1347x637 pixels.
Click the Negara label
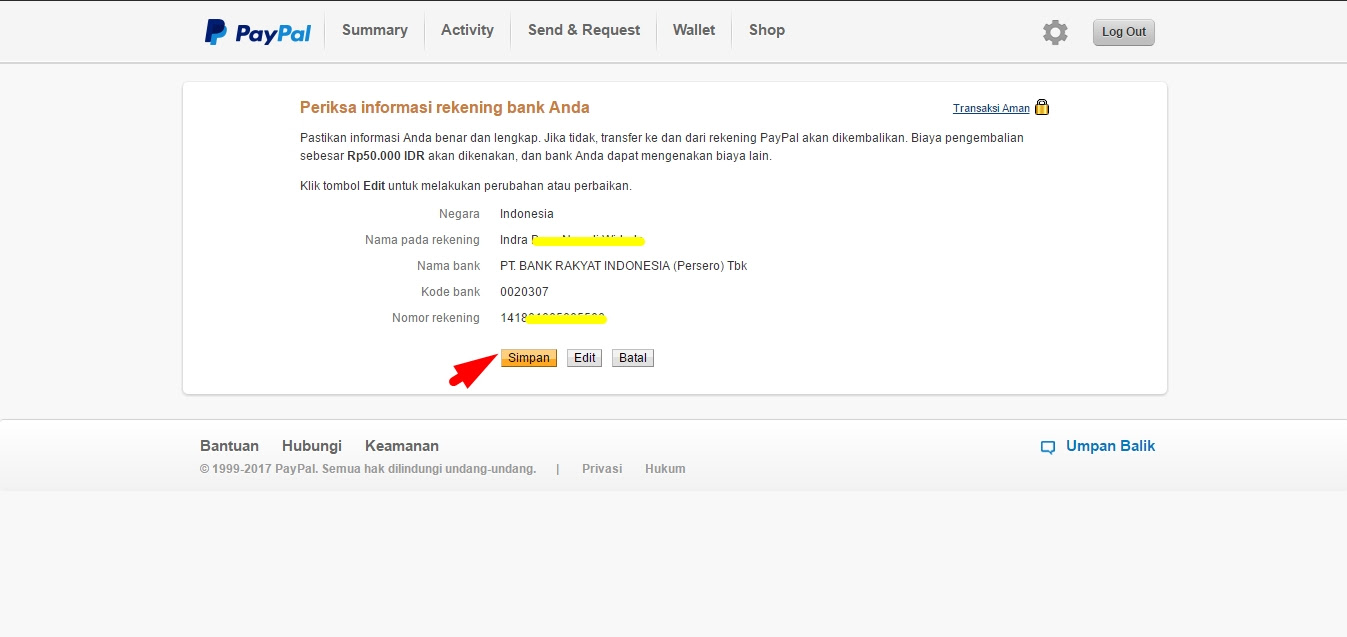(x=459, y=214)
